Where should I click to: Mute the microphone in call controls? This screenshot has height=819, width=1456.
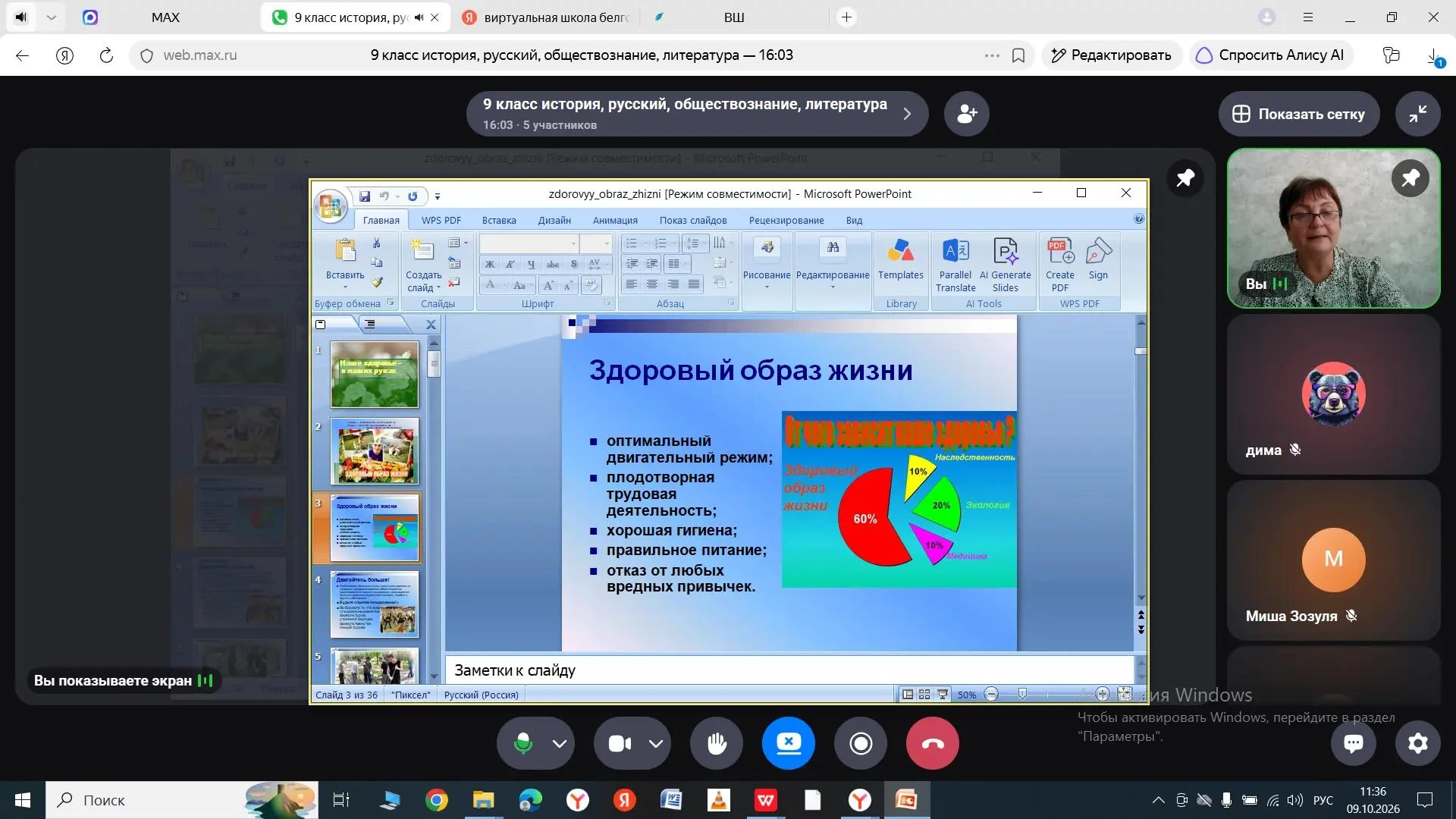(522, 743)
